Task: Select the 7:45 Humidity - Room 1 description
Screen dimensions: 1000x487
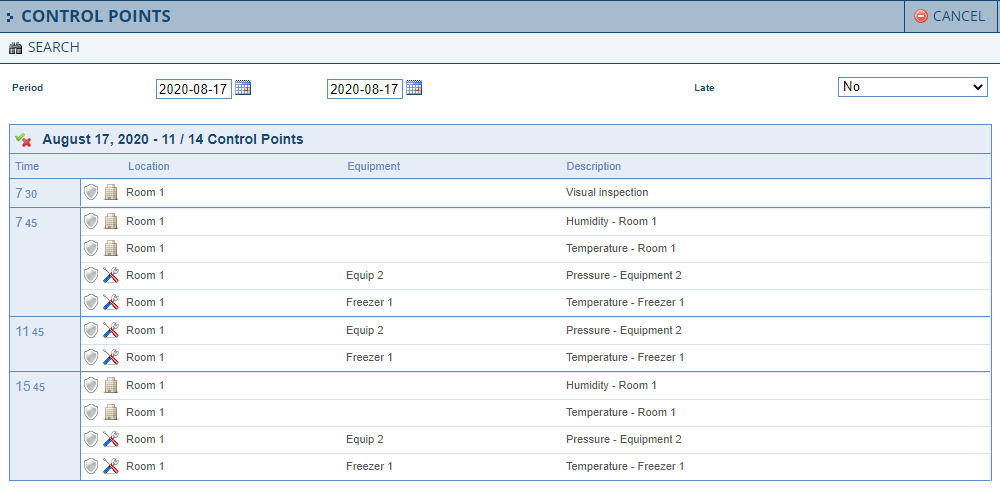Action: pyautogui.click(x=611, y=221)
